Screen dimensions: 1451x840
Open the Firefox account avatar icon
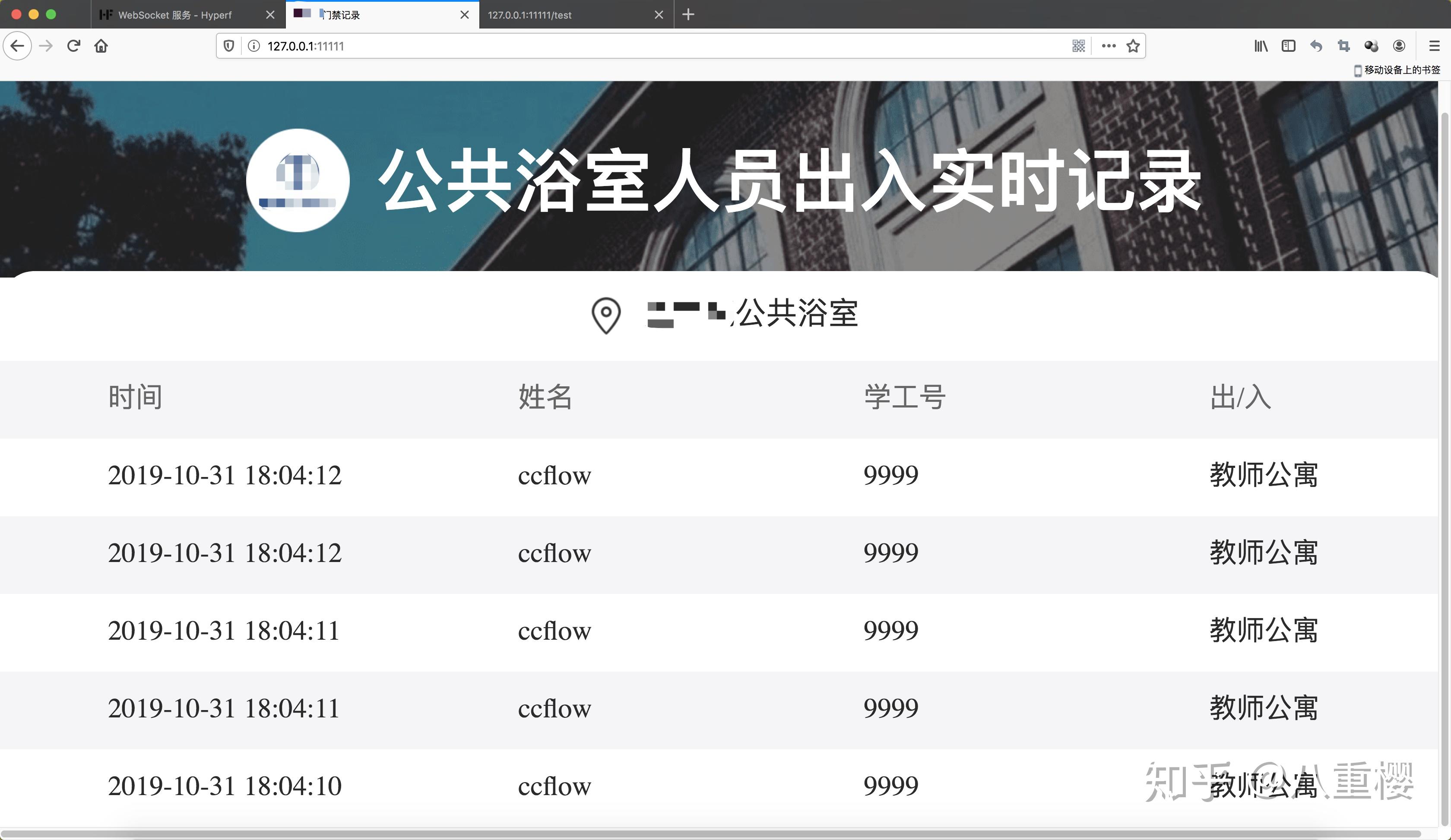[1399, 46]
